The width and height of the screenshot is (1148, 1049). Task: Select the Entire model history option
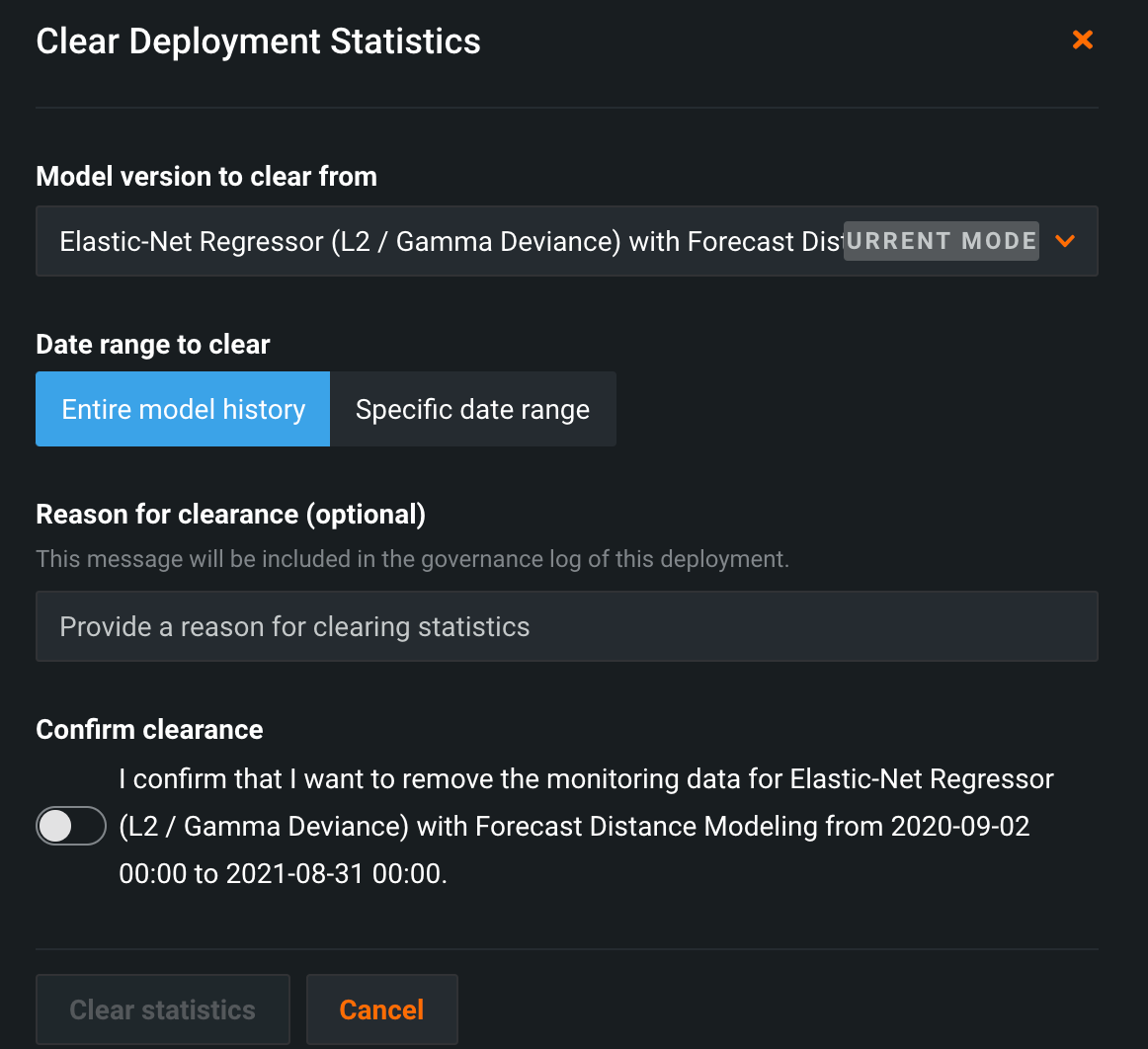183,409
